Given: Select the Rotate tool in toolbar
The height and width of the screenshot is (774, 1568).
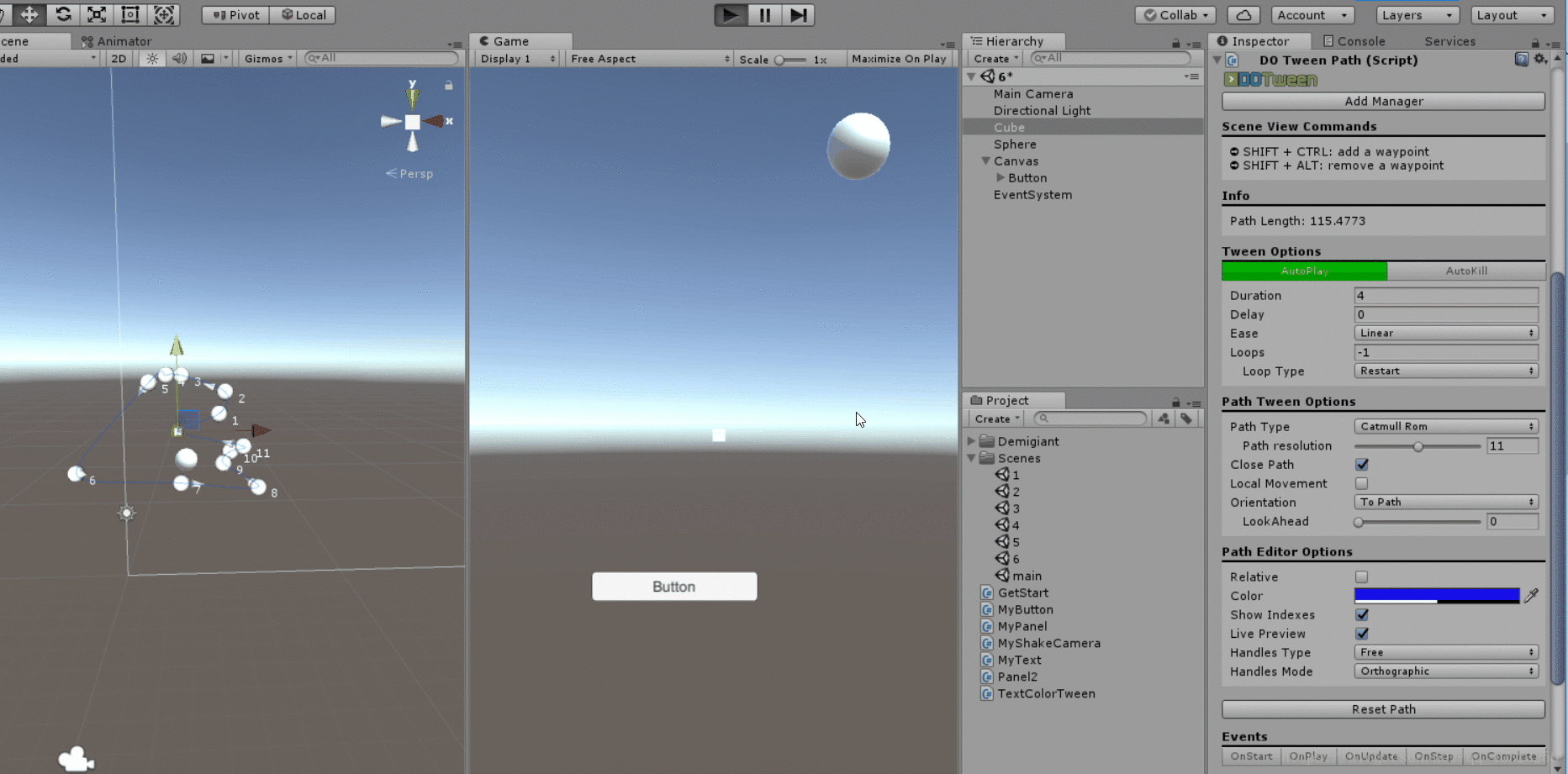Looking at the screenshot, I should [63, 14].
